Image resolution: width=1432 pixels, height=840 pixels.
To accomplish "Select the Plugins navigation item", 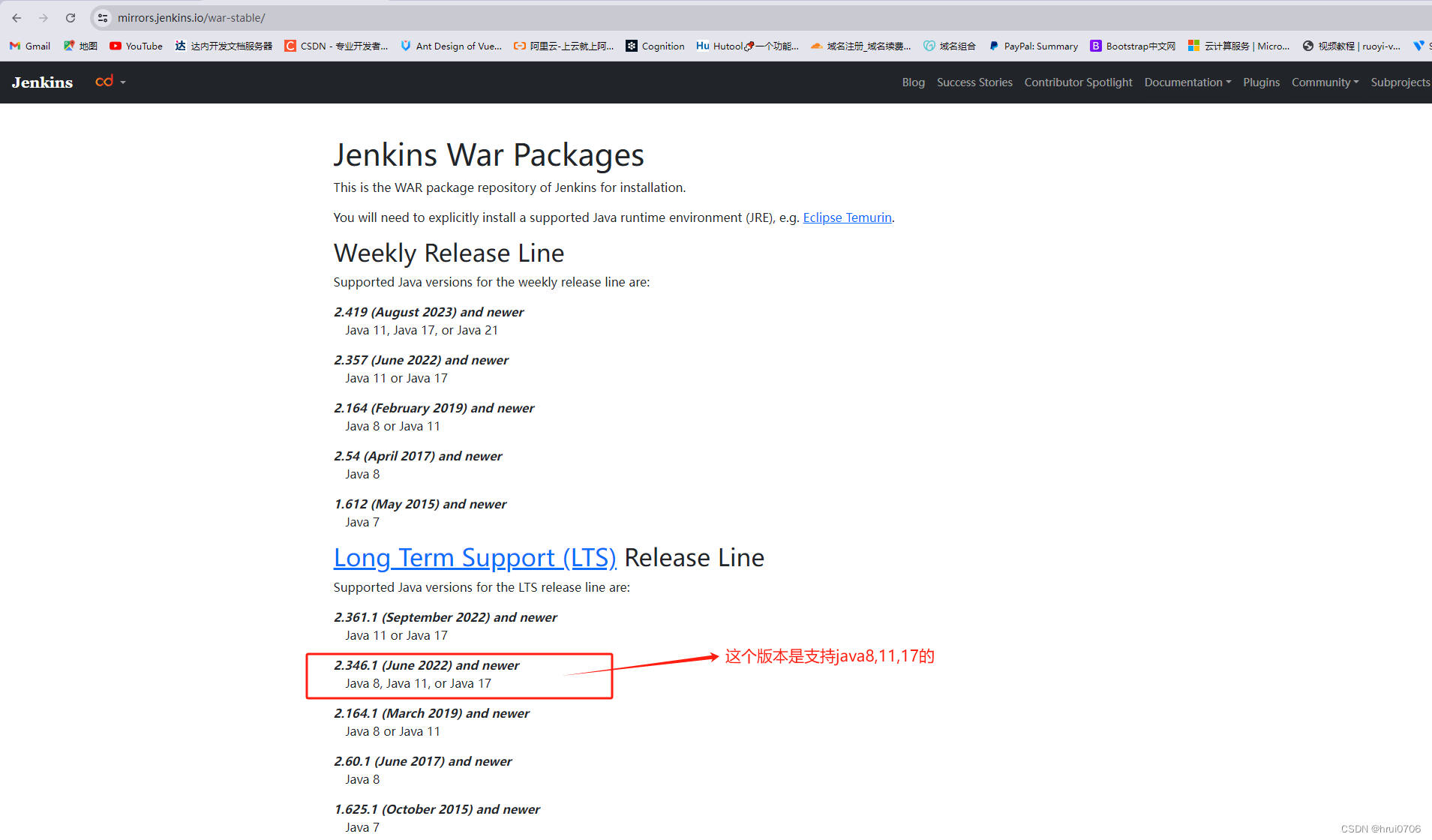I will pyautogui.click(x=1261, y=82).
